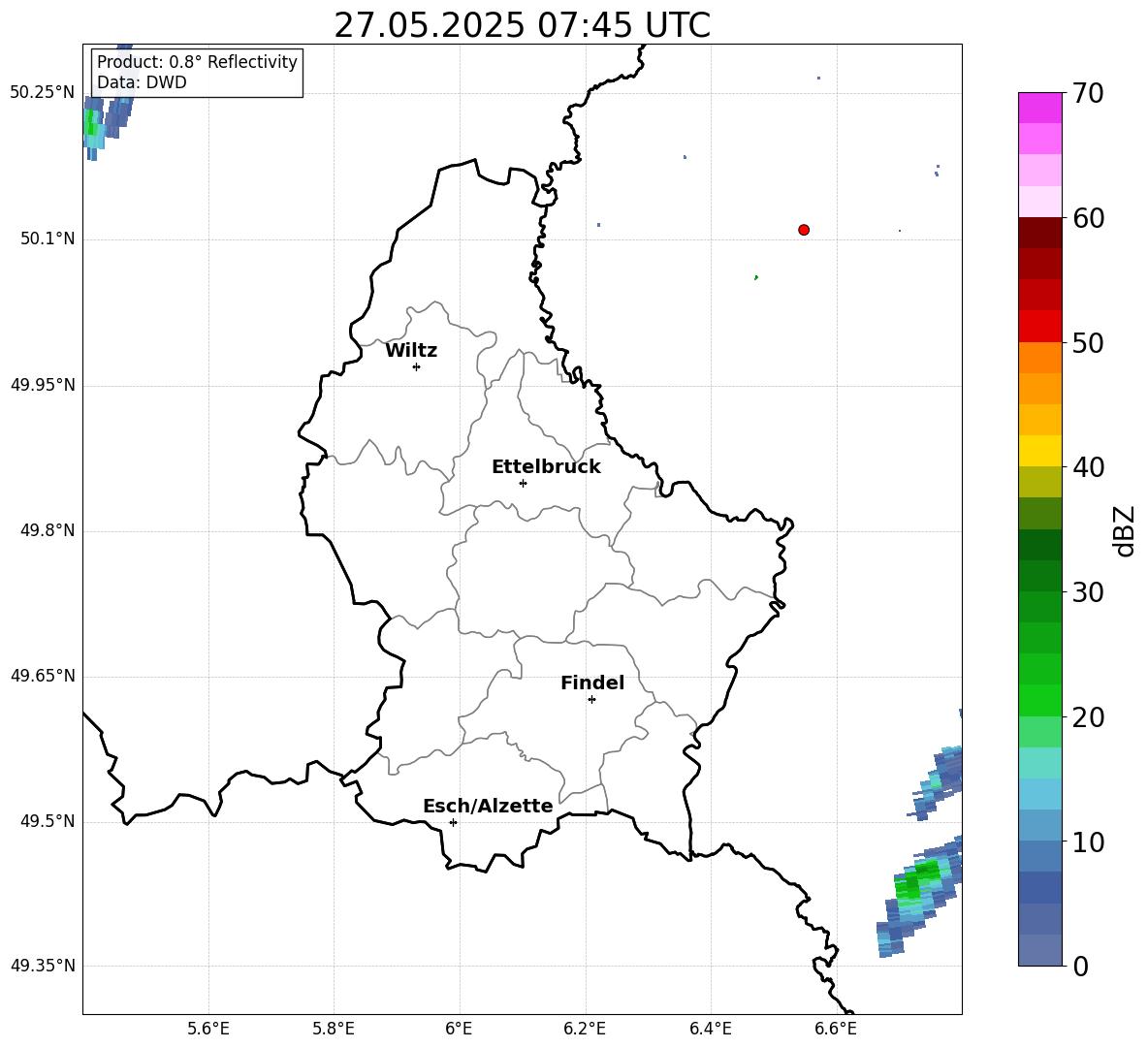
Task: Click the Esch/Alzette station cross marker
Action: 453,822
